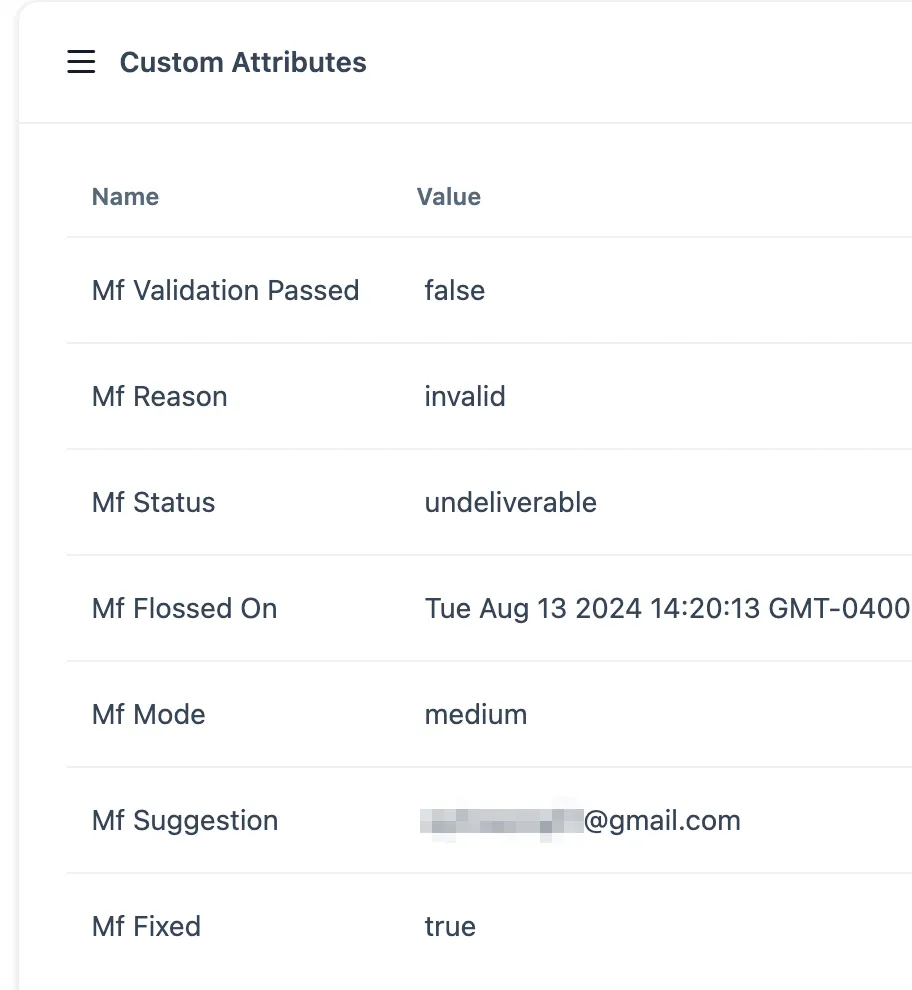Click the GMT-0400 timezone text
Image resolution: width=912 pixels, height=990 pixels.
839,609
